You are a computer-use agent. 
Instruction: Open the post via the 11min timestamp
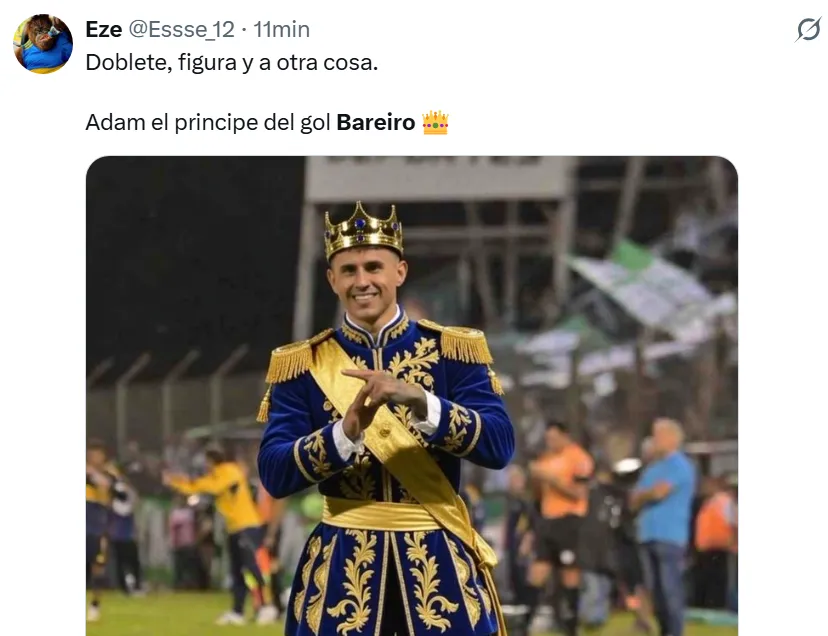pos(281,30)
